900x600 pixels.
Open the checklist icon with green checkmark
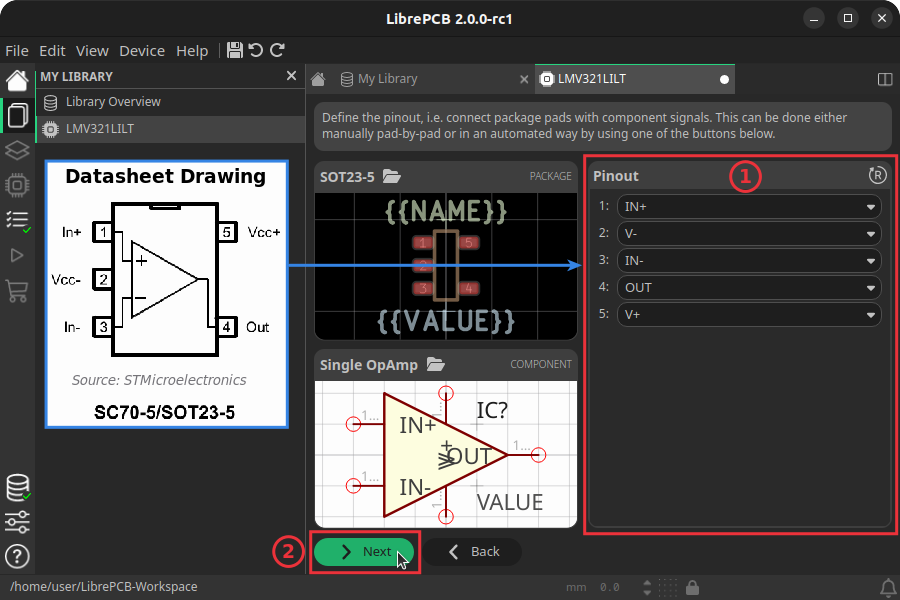tap(16, 220)
